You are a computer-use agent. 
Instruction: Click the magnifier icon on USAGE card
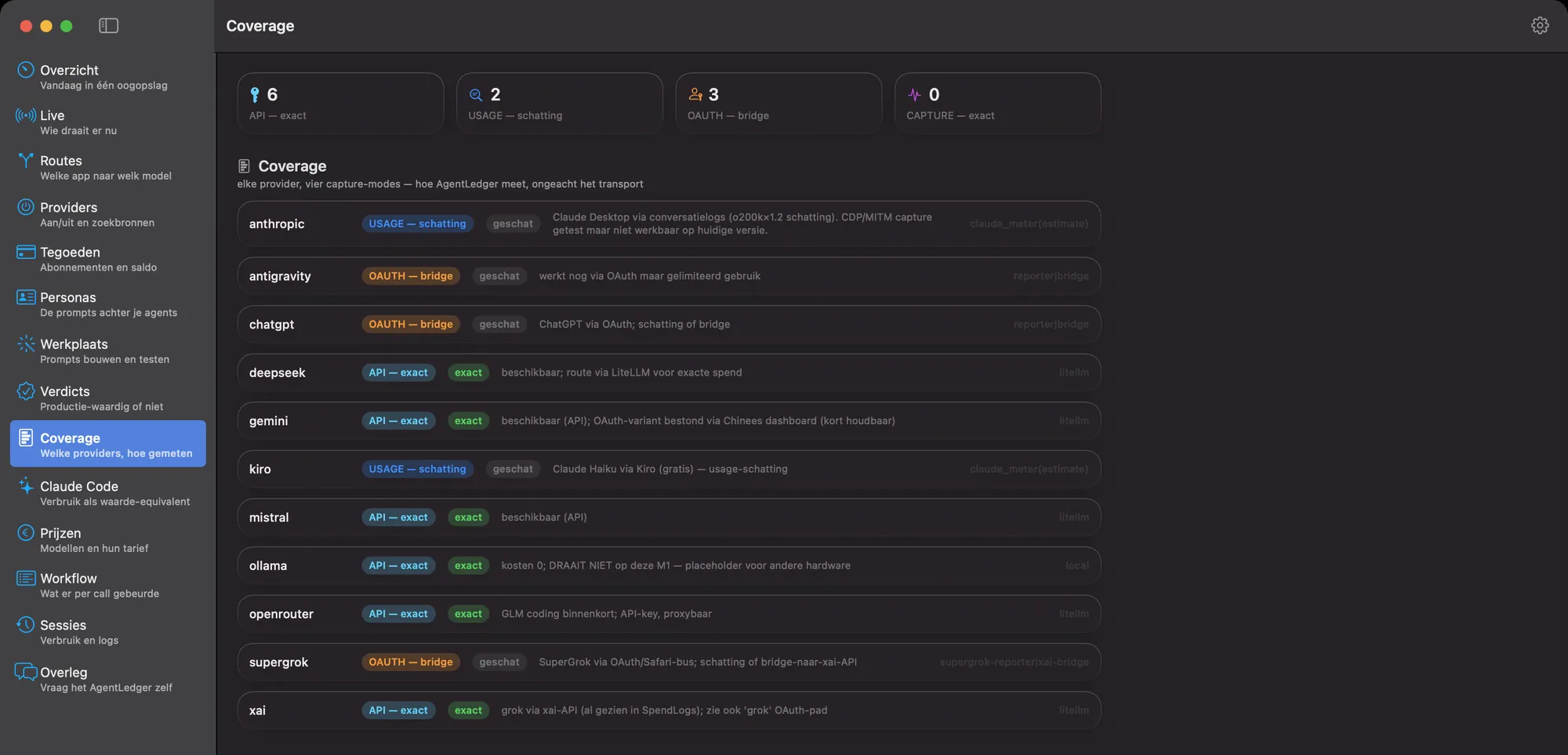pyautogui.click(x=476, y=95)
